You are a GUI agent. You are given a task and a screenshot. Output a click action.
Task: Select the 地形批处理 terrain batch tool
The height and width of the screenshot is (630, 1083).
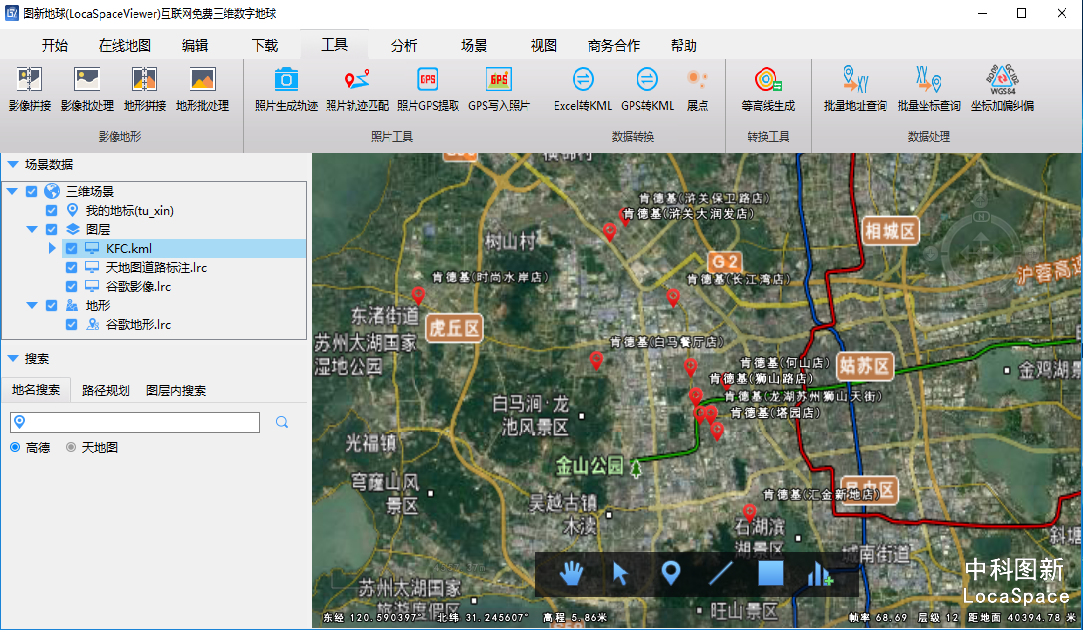coord(202,90)
